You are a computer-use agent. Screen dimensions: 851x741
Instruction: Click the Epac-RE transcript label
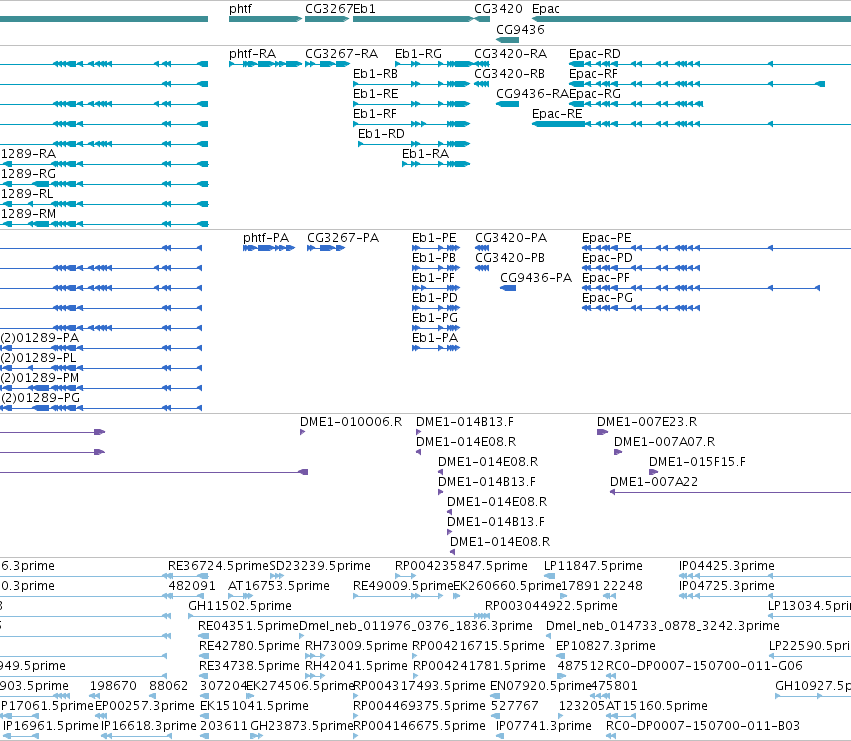557,114
